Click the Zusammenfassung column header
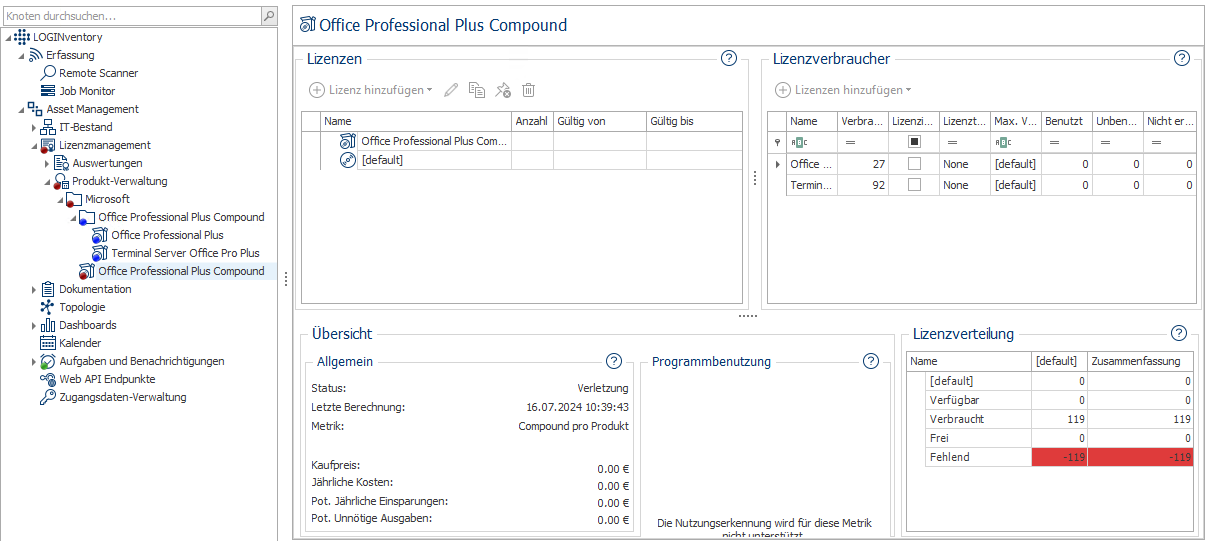Image resolution: width=1206 pixels, height=541 pixels. click(1139, 361)
